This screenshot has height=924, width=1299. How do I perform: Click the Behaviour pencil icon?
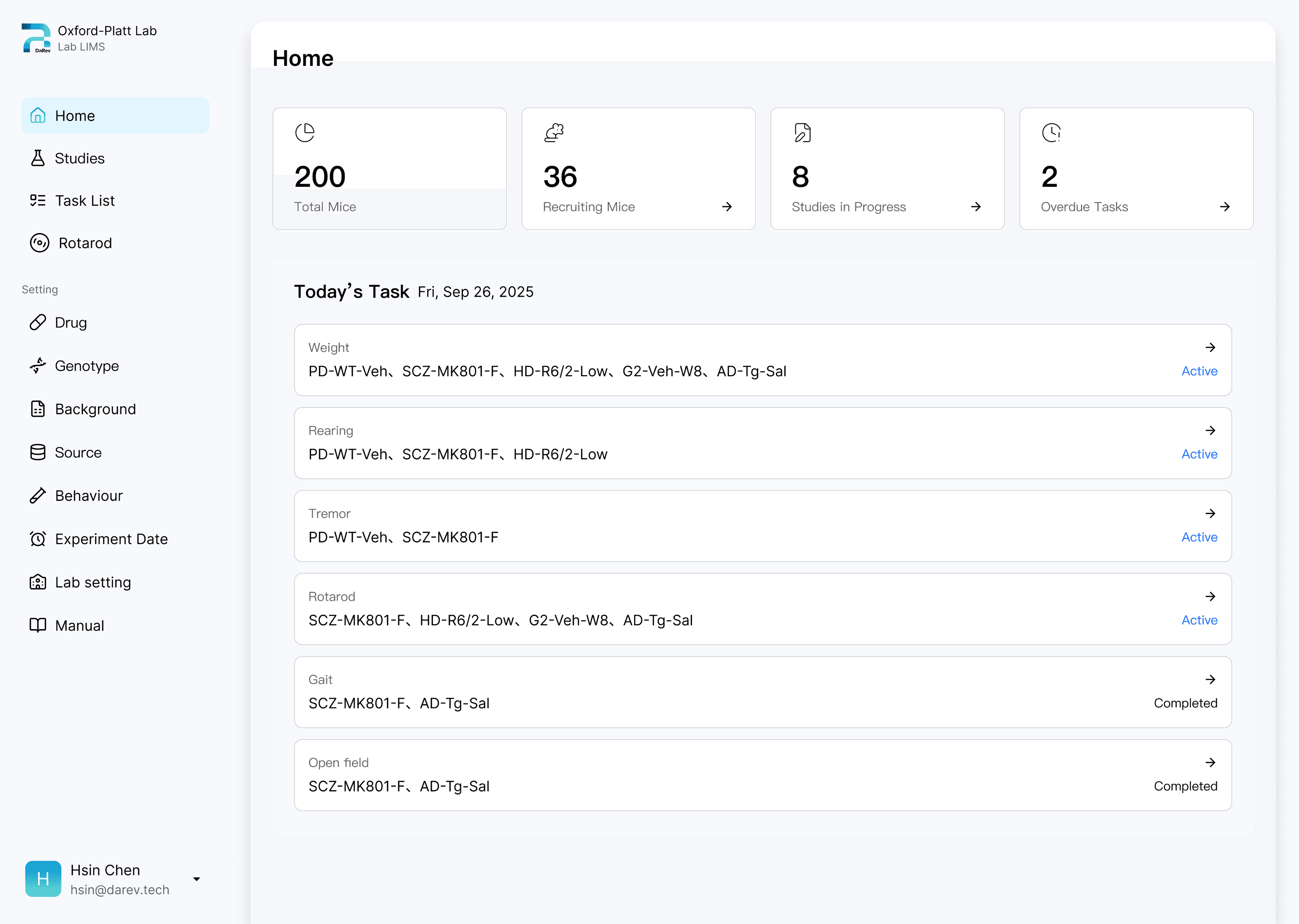point(38,496)
